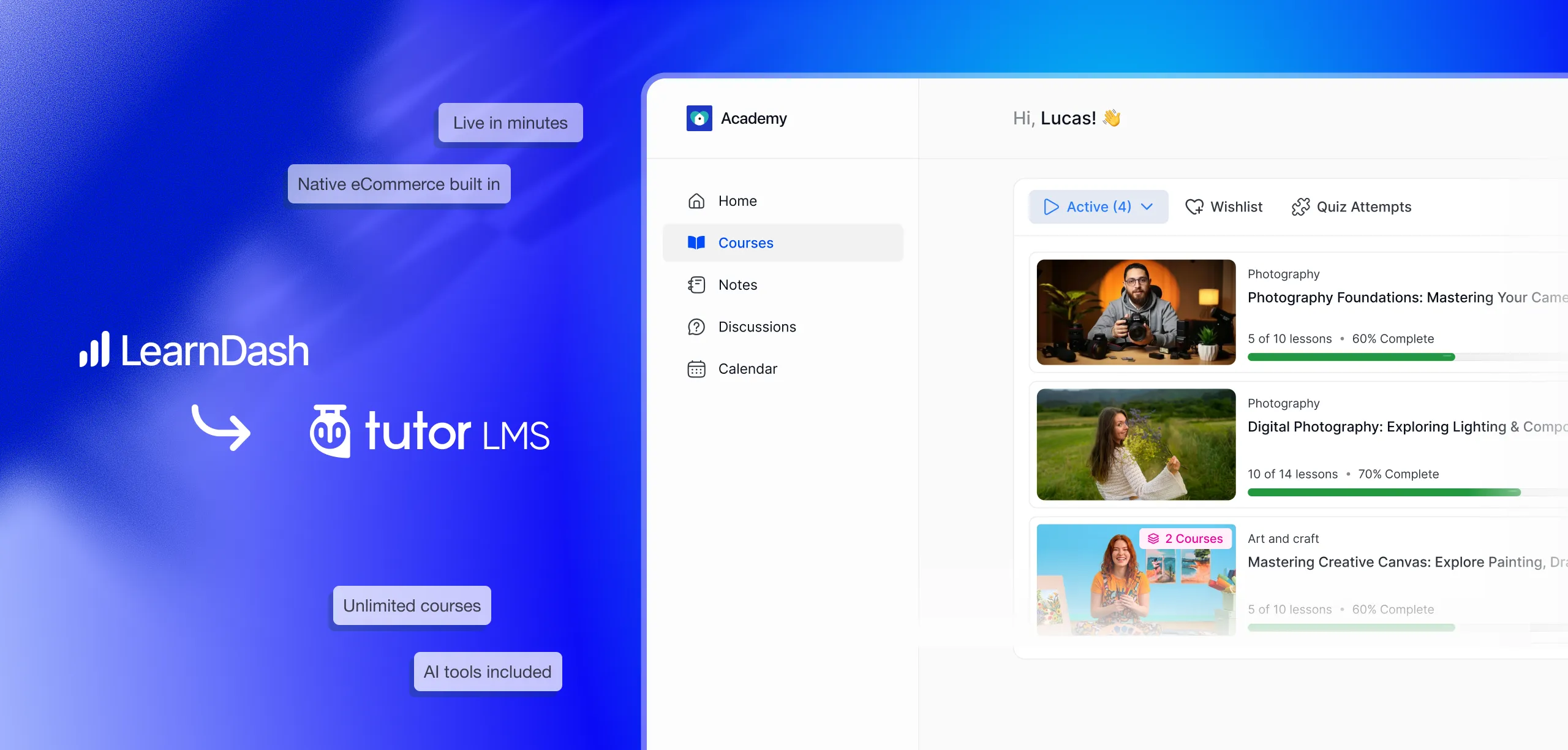Open the Notes notebook icon

pyautogui.click(x=696, y=285)
